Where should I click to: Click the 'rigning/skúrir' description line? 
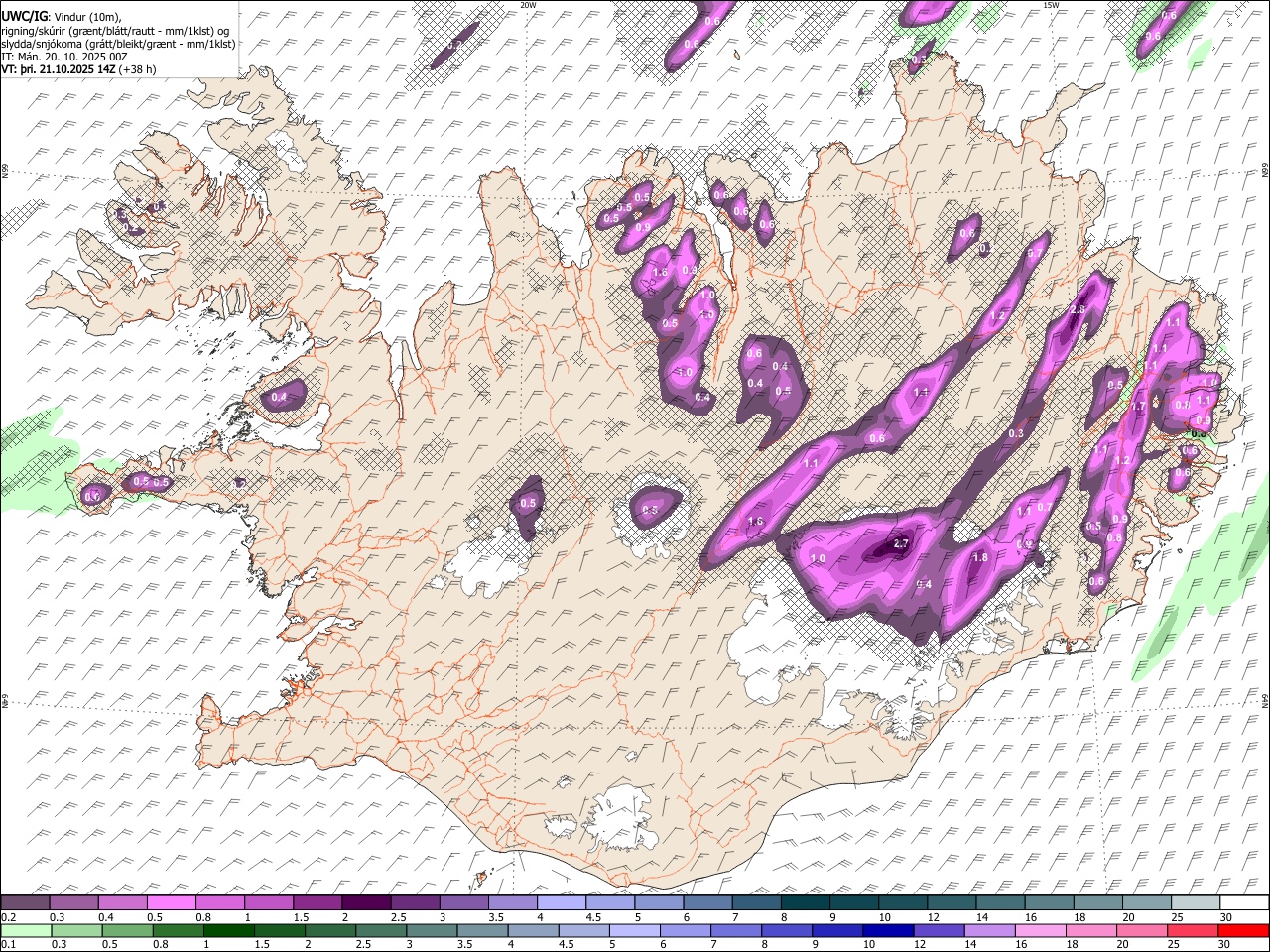pyautogui.click(x=115, y=31)
